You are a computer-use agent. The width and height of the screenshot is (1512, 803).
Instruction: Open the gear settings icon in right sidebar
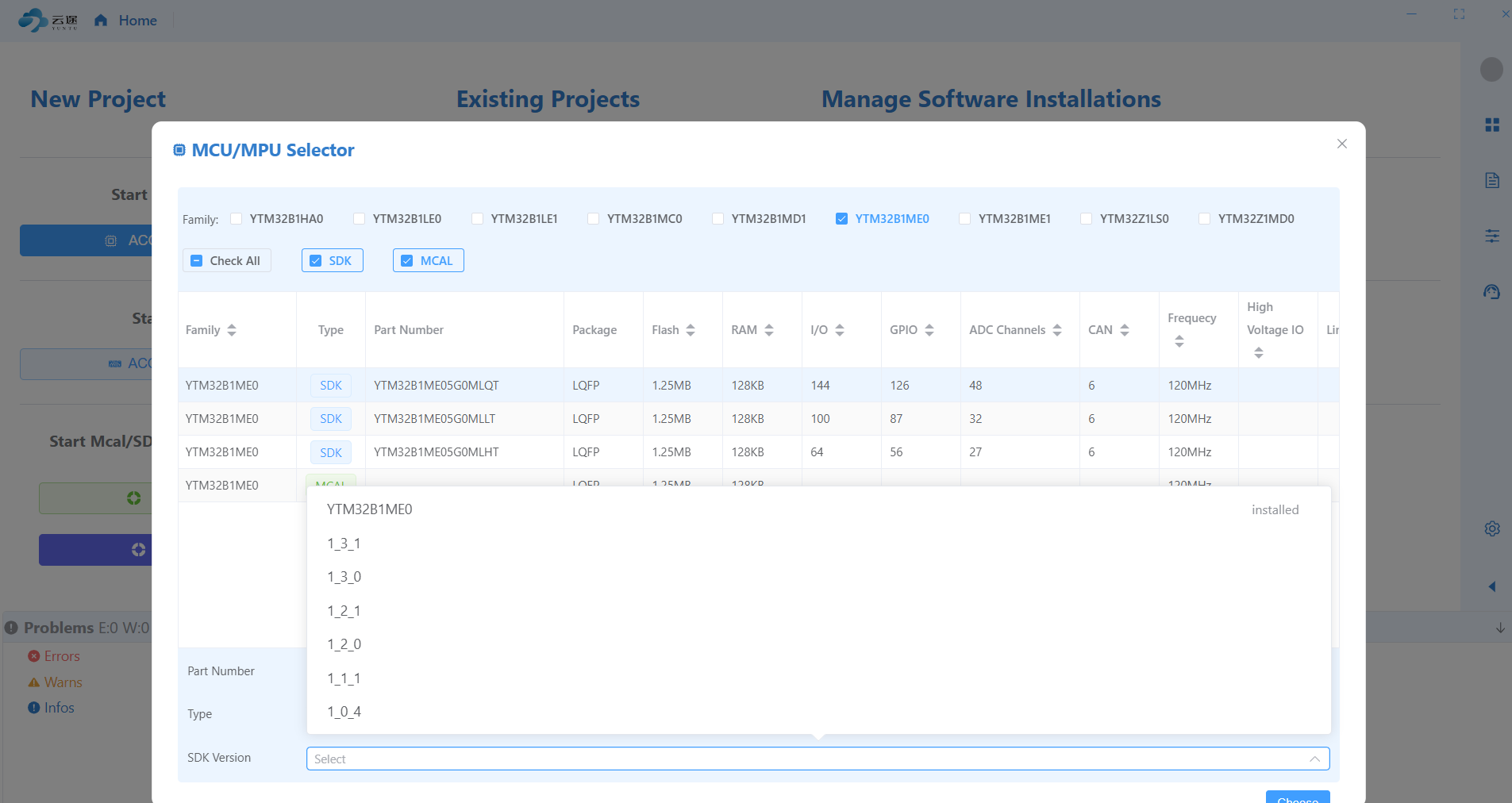[1492, 528]
